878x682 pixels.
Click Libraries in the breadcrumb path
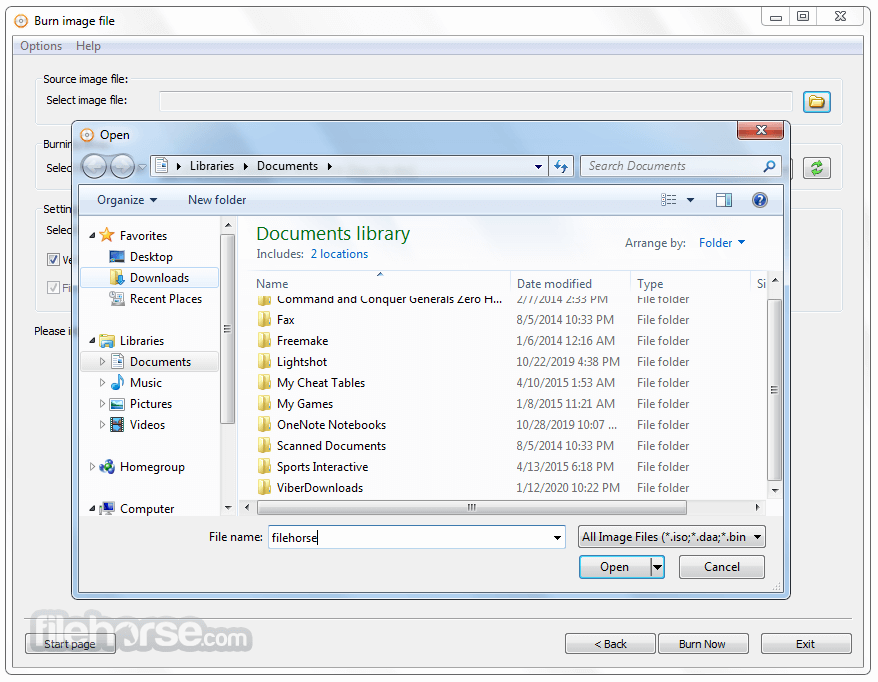[x=212, y=166]
